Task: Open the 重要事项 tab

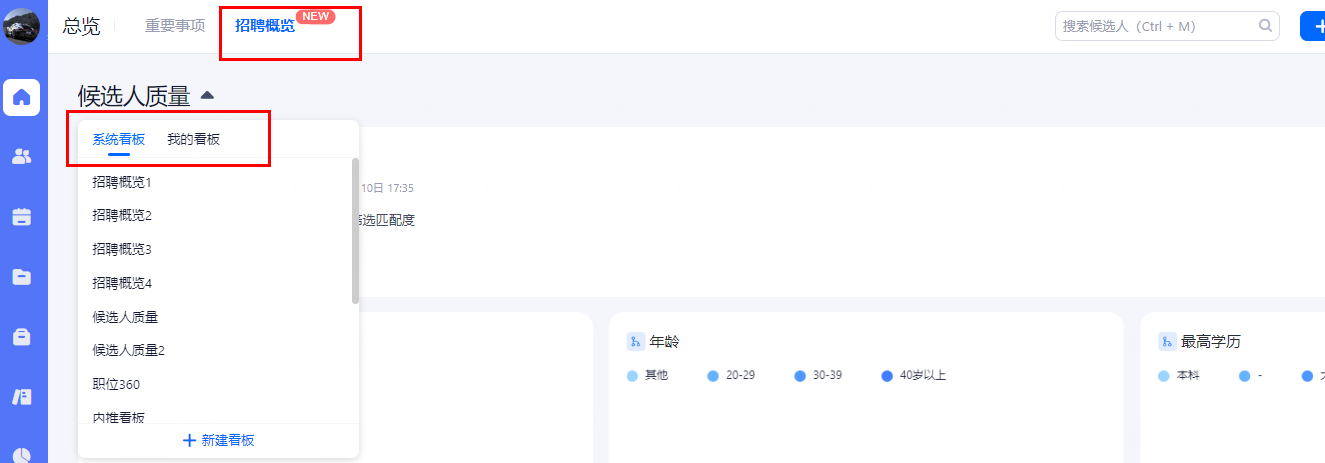Action: (175, 26)
